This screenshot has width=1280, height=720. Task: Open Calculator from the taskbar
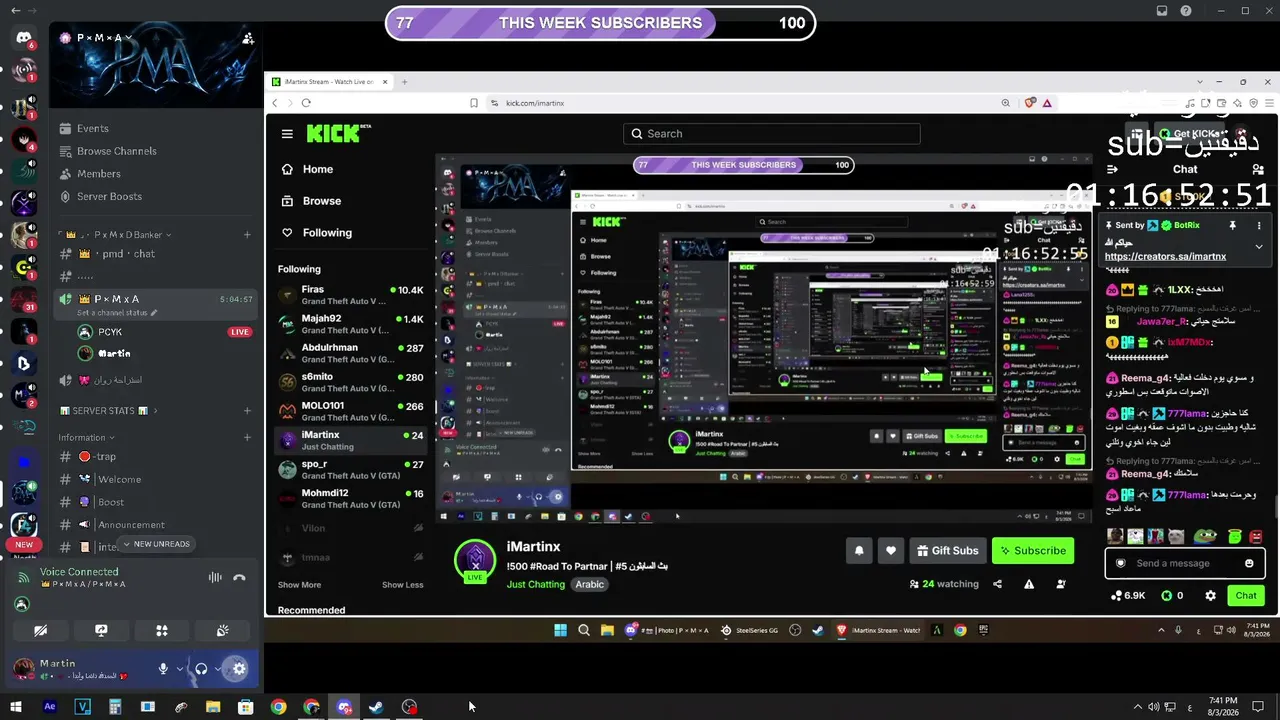[115, 707]
